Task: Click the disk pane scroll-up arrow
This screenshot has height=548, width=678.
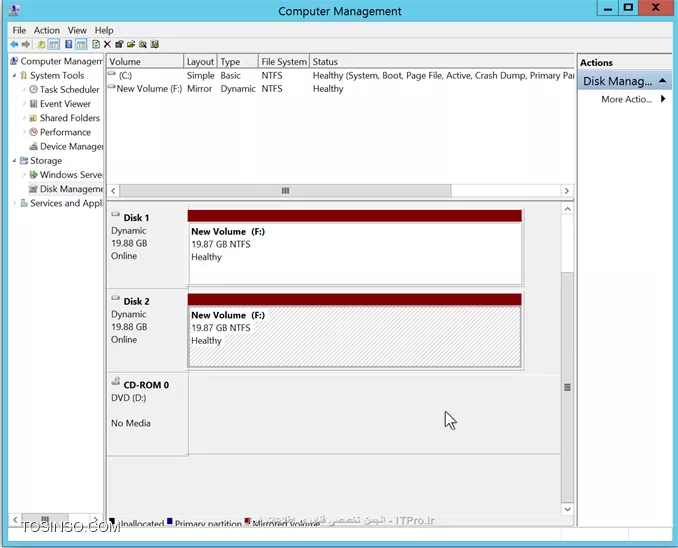Action: coord(567,209)
